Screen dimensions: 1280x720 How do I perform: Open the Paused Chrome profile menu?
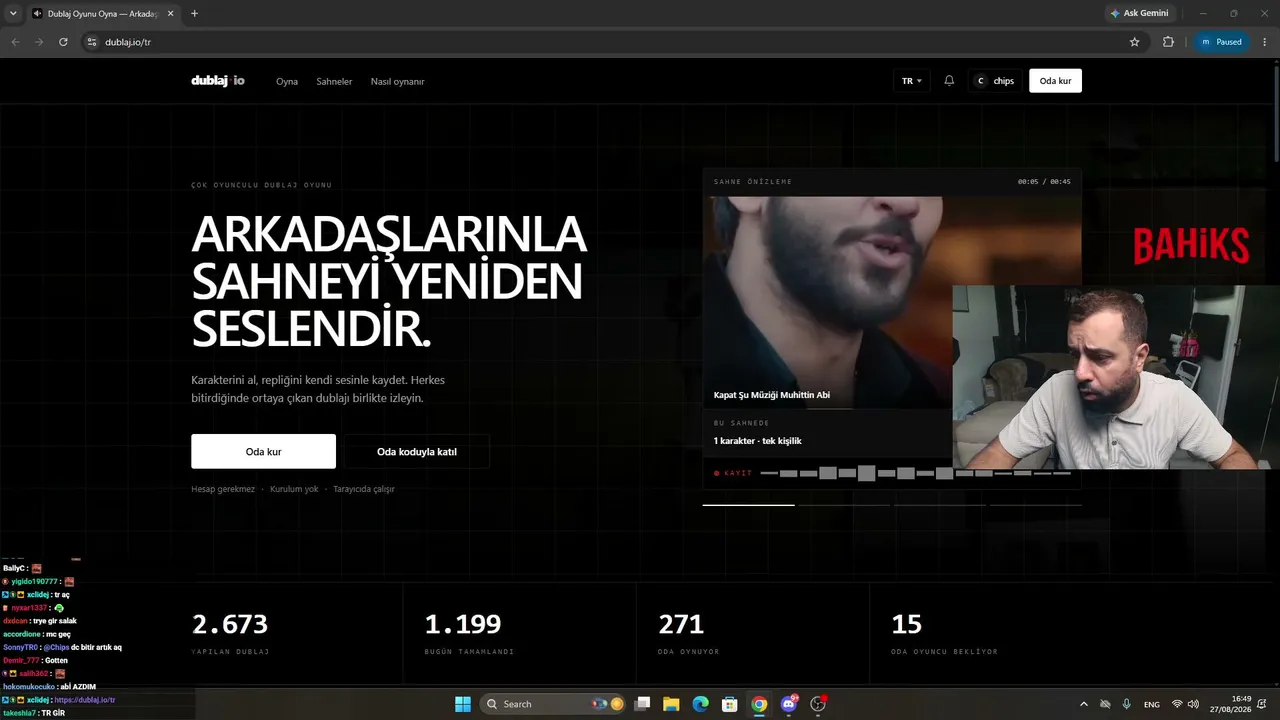(x=1222, y=42)
